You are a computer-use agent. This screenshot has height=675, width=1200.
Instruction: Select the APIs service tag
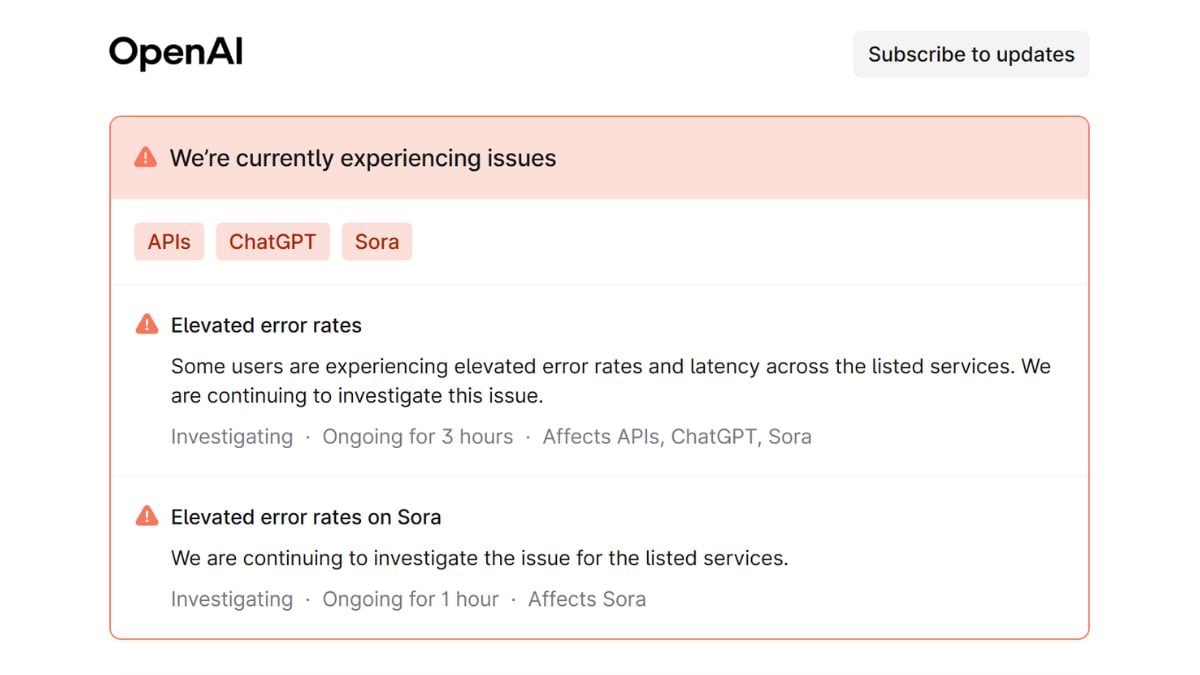(x=169, y=242)
